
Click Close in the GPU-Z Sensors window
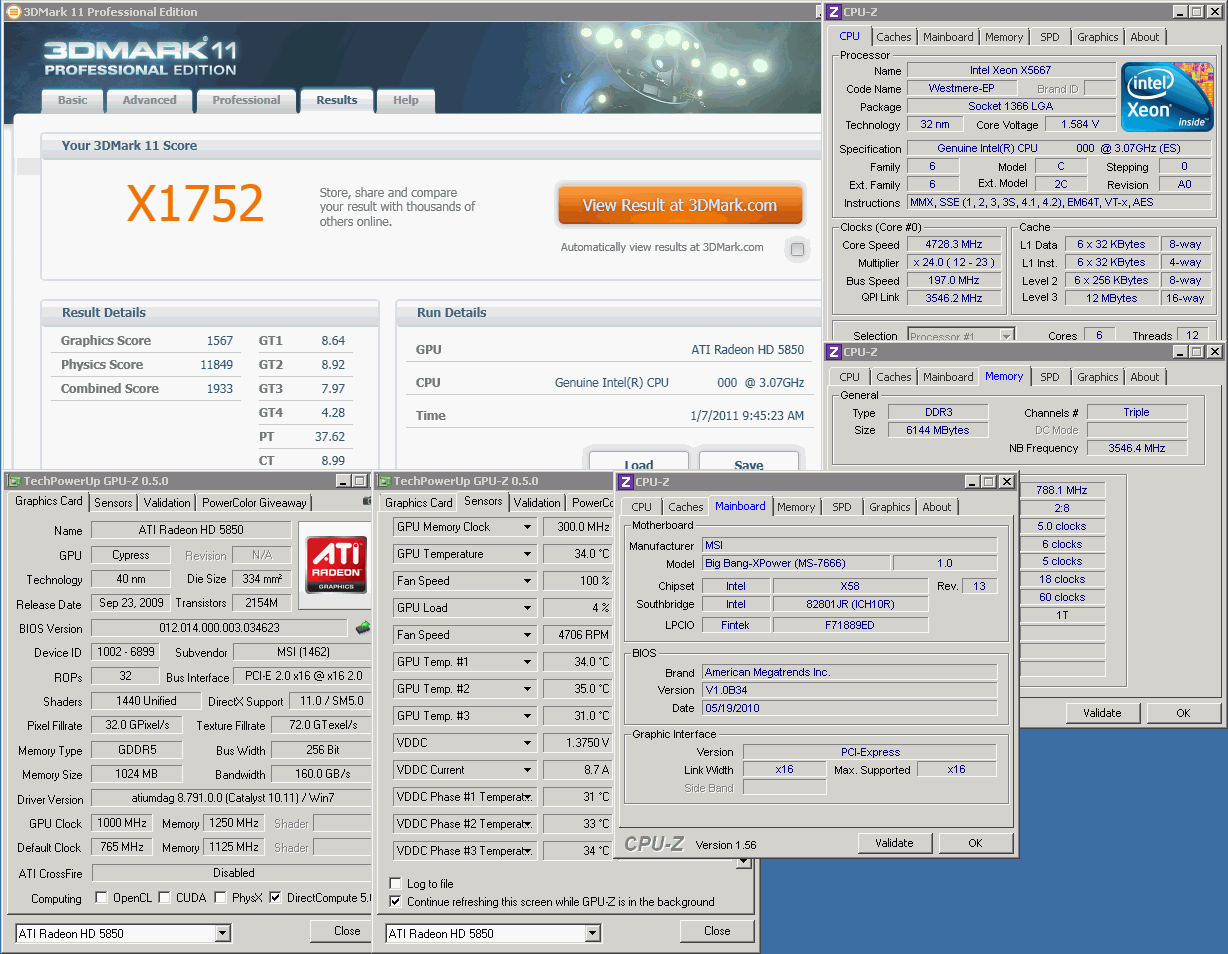717,931
